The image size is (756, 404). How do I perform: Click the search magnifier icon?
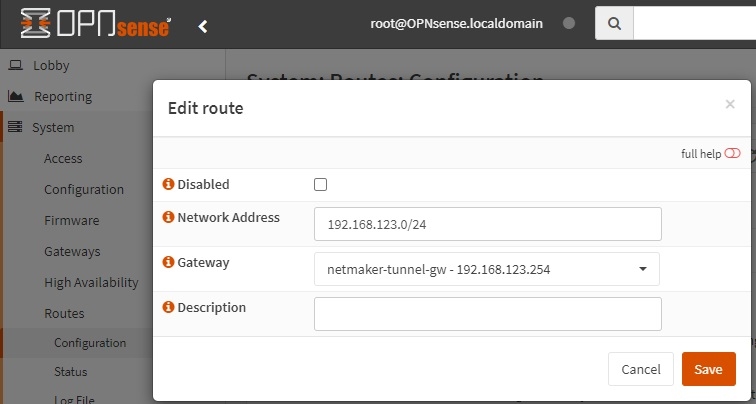coord(614,24)
